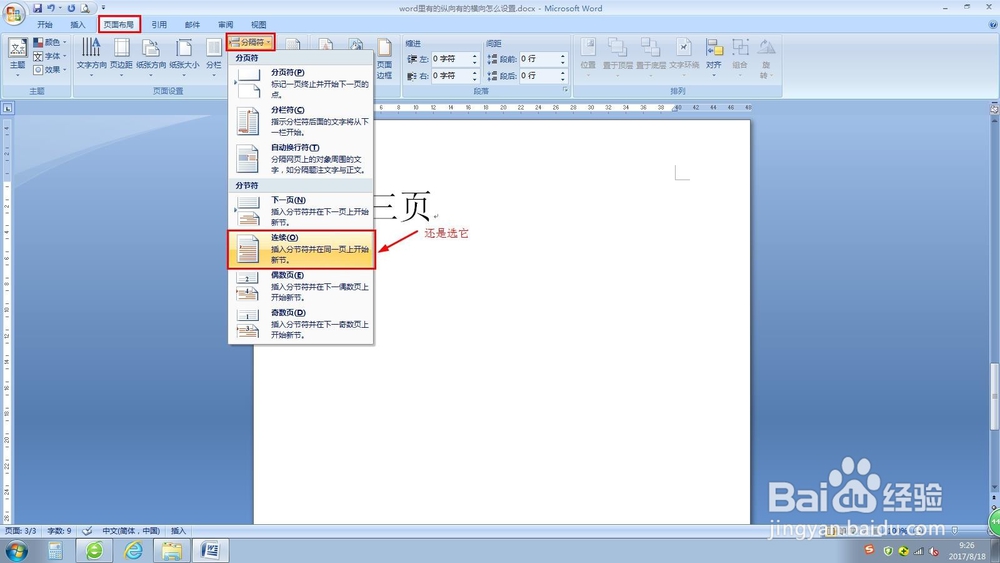Click the proofing check icon in status bar
The height and width of the screenshot is (563, 1000).
[x=87, y=530]
